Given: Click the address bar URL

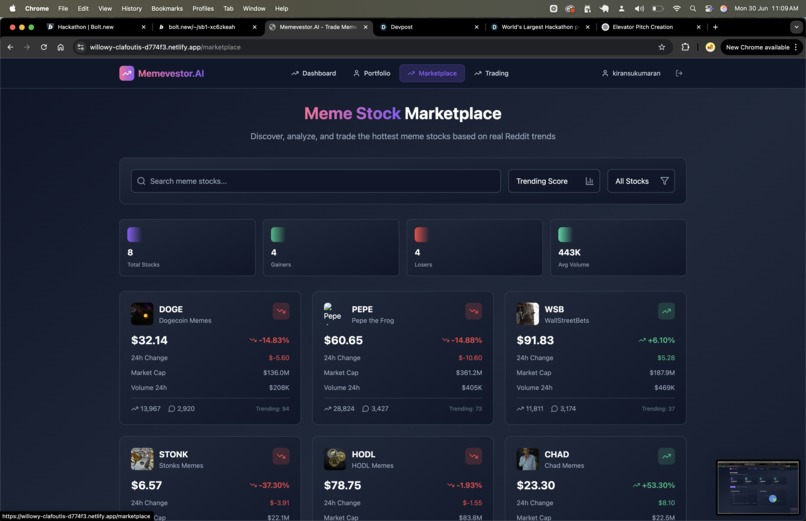Looking at the screenshot, I should (165, 47).
